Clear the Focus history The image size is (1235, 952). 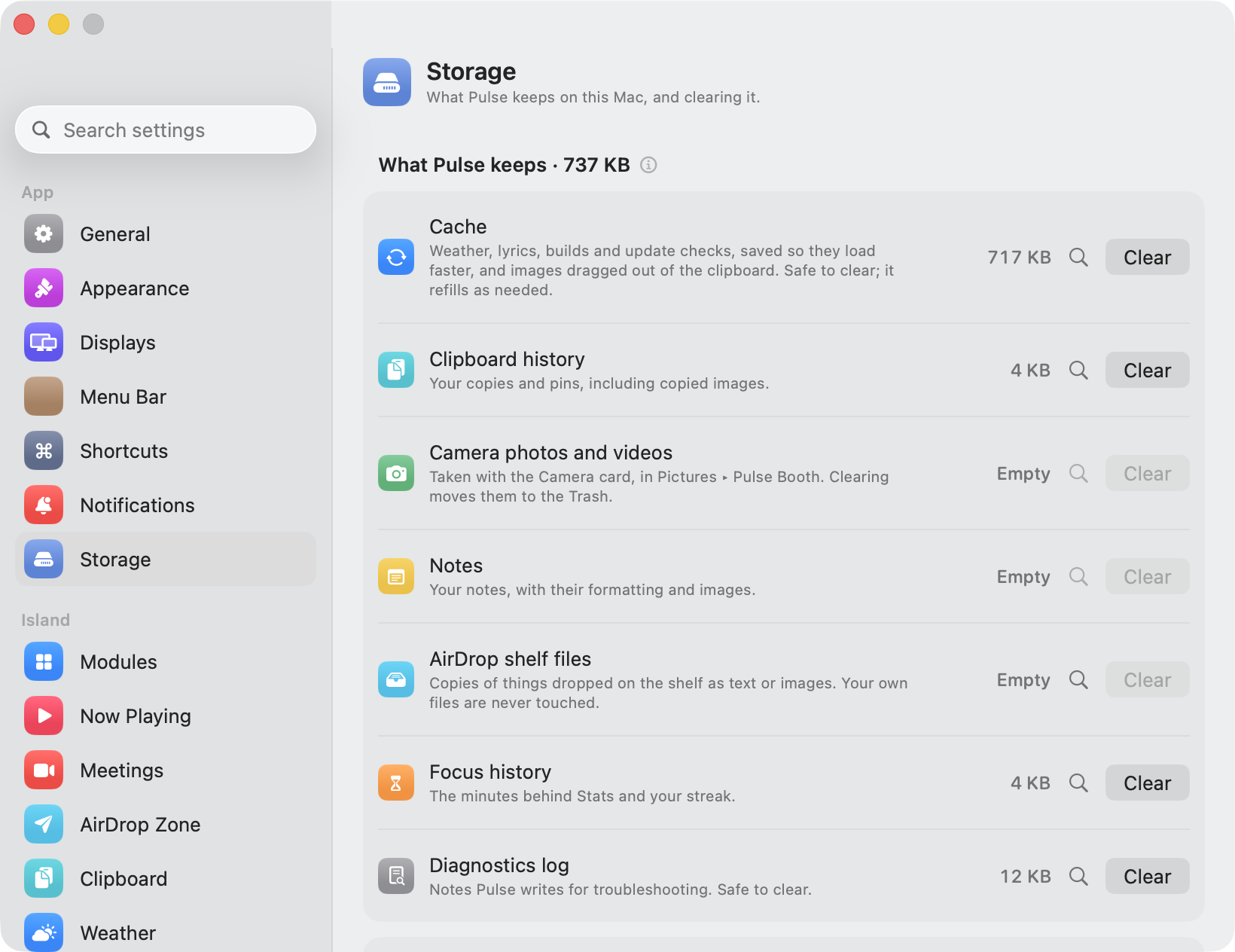(1147, 783)
